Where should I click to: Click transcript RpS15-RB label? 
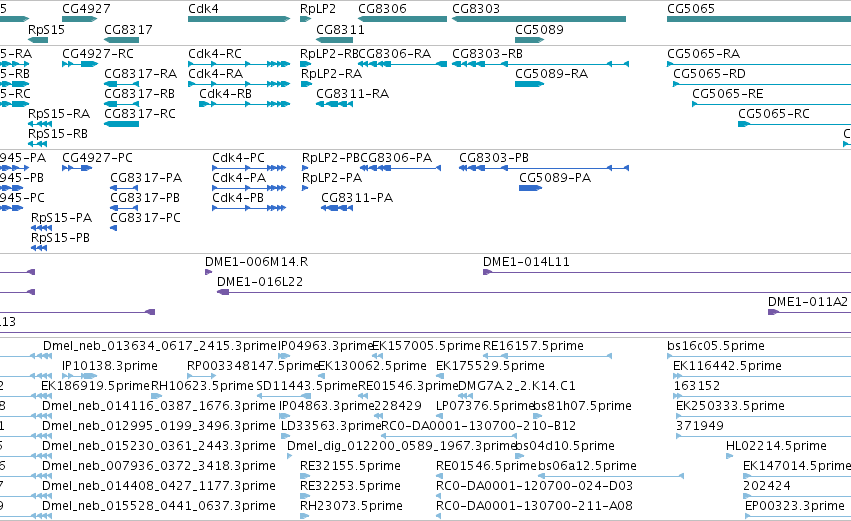[x=58, y=134]
